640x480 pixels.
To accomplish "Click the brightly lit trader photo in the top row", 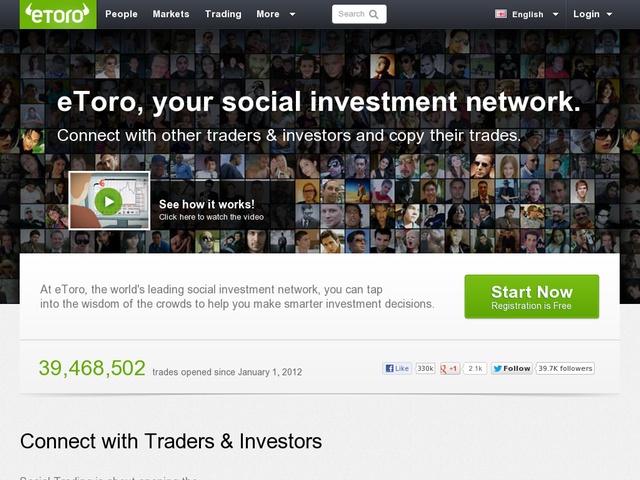I will tap(382, 66).
